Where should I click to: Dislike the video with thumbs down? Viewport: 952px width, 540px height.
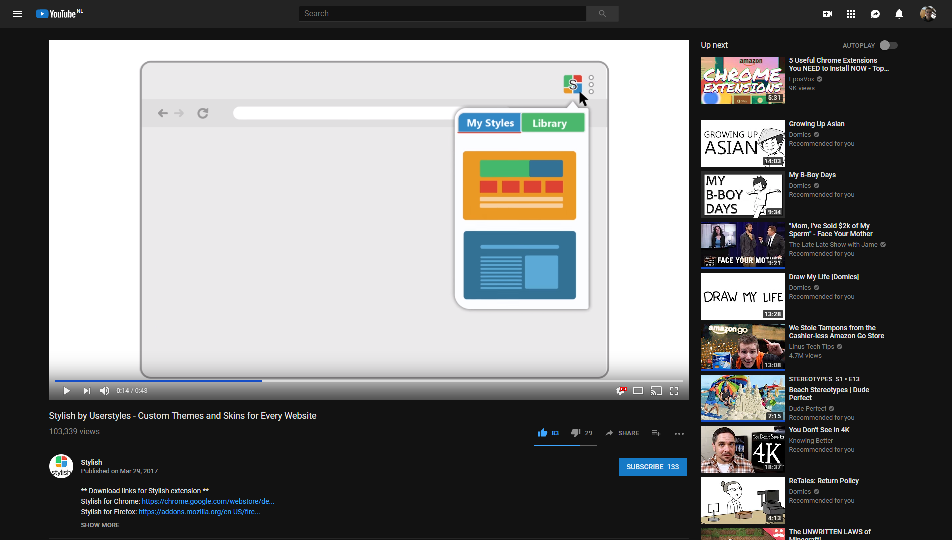(581, 432)
